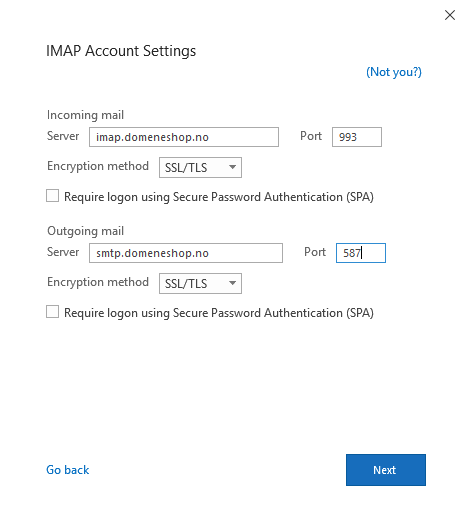Focus the outgoing server field smtp.domeneshop.no
473x530 pixels.
coord(186,253)
